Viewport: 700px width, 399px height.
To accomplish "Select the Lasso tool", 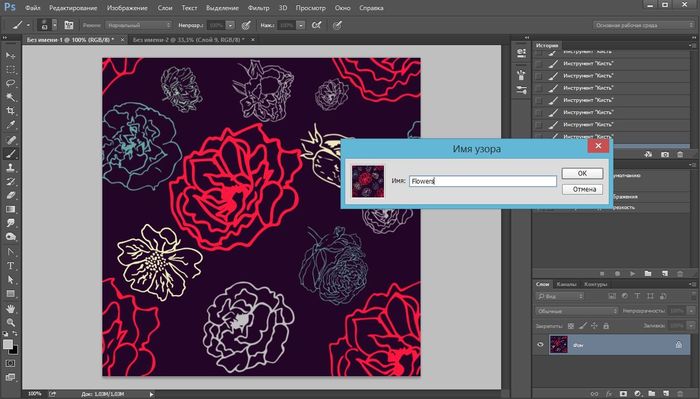I will pos(10,83).
